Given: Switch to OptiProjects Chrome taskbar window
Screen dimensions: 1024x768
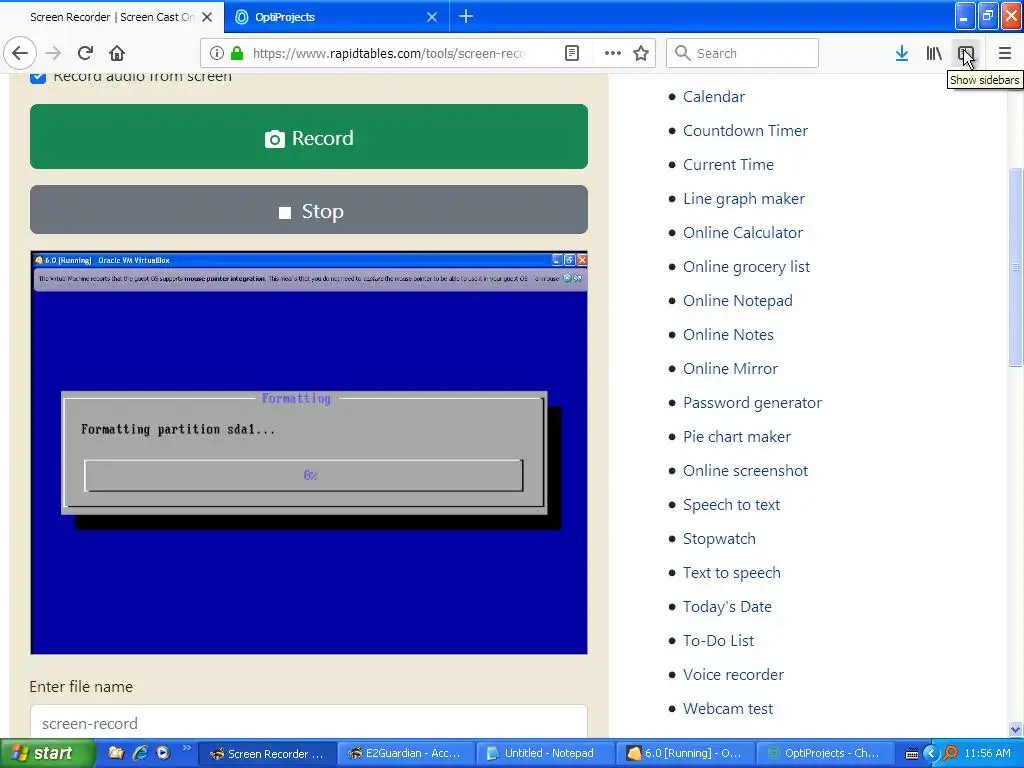Looking at the screenshot, I should 824,753.
